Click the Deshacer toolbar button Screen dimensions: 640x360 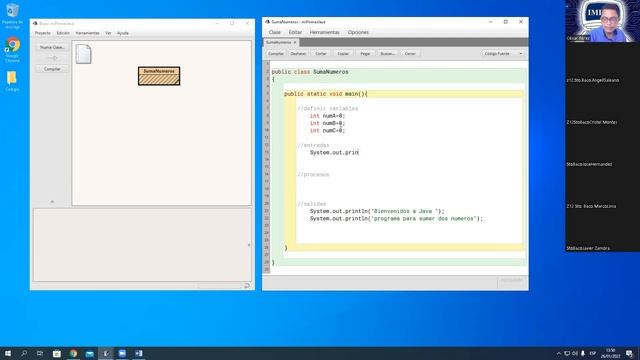click(298, 53)
